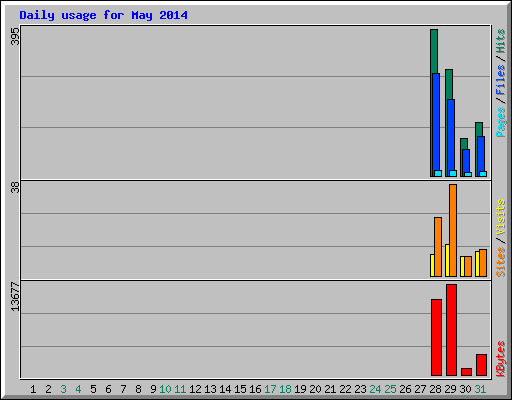Click the Hits legend label

tap(501, 41)
